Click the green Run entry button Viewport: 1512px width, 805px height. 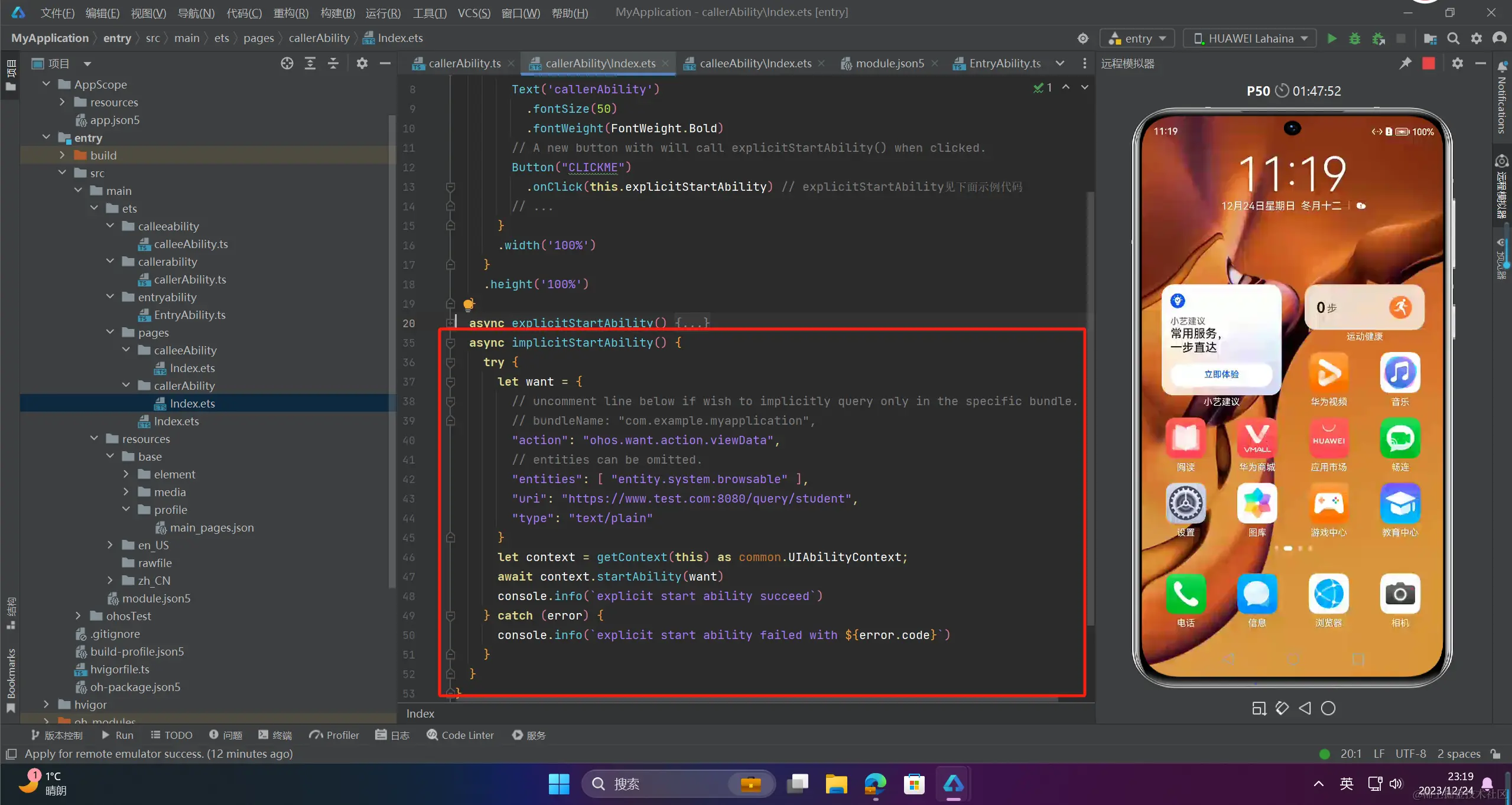click(1332, 38)
